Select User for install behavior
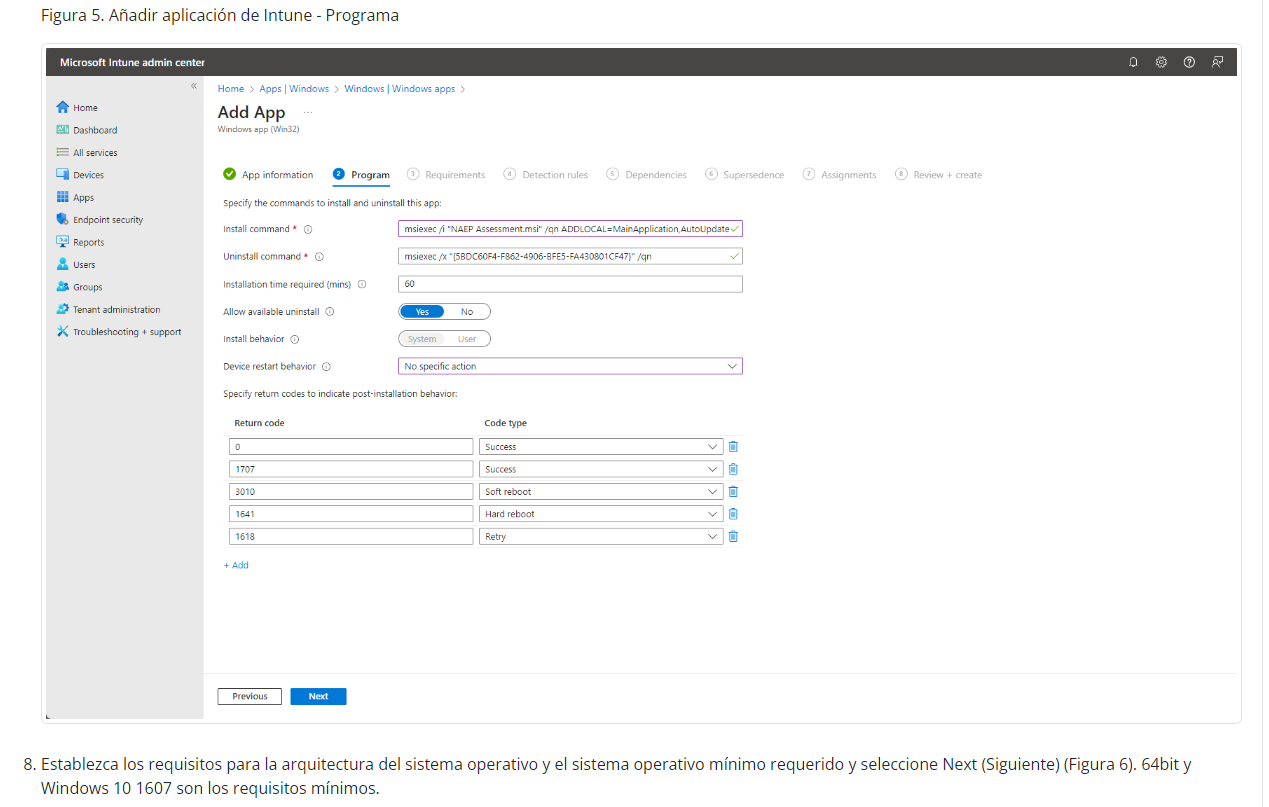The height and width of the screenshot is (807, 1269). pos(467,339)
